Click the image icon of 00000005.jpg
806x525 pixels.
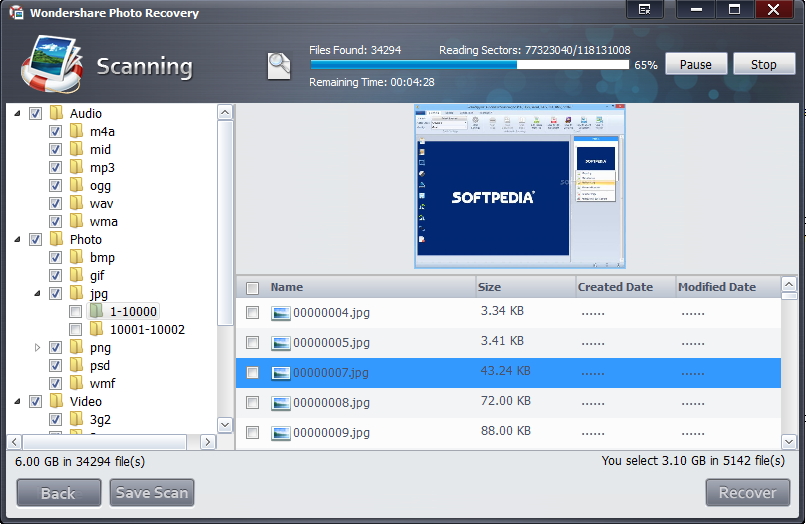coord(281,343)
